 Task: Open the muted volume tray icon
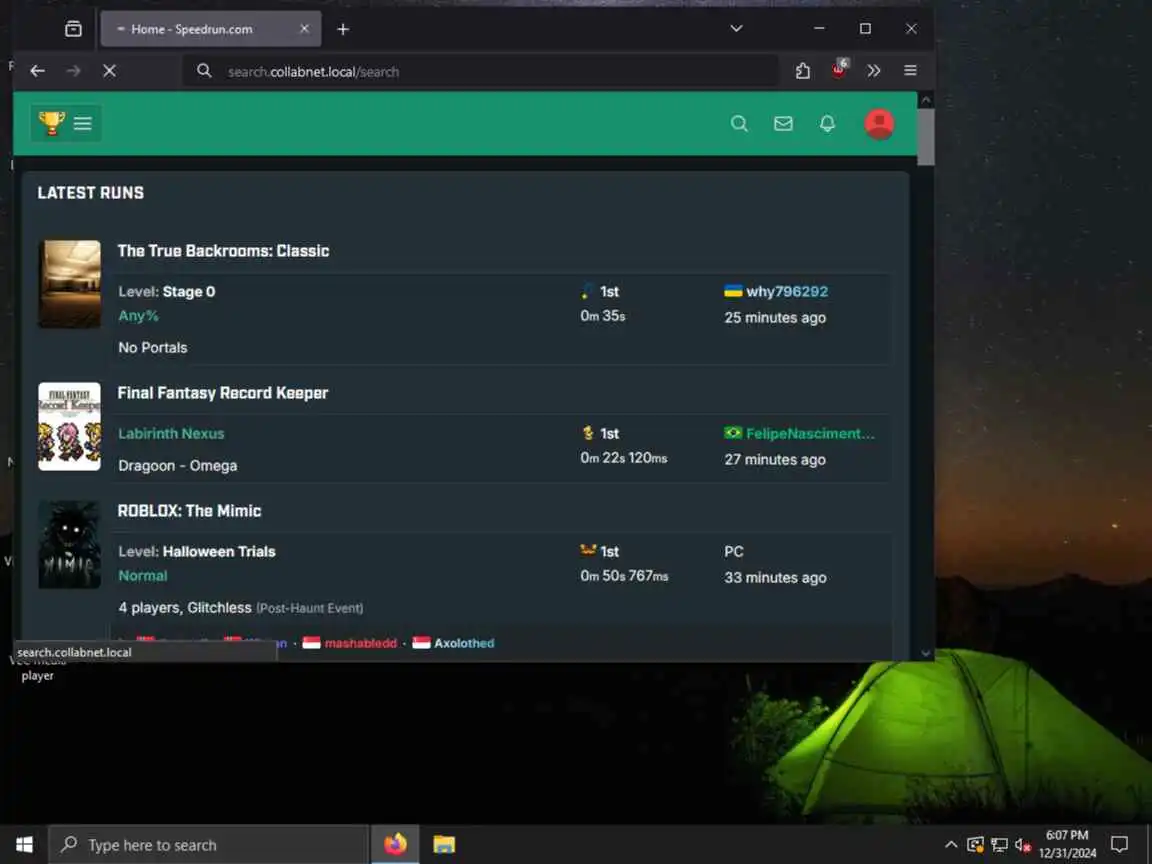[x=1023, y=845]
